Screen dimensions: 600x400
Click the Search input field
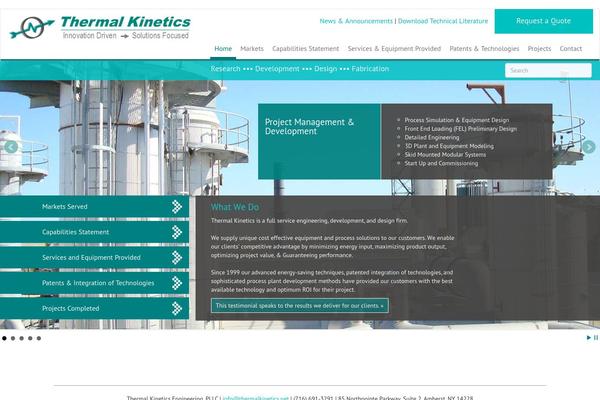point(548,70)
